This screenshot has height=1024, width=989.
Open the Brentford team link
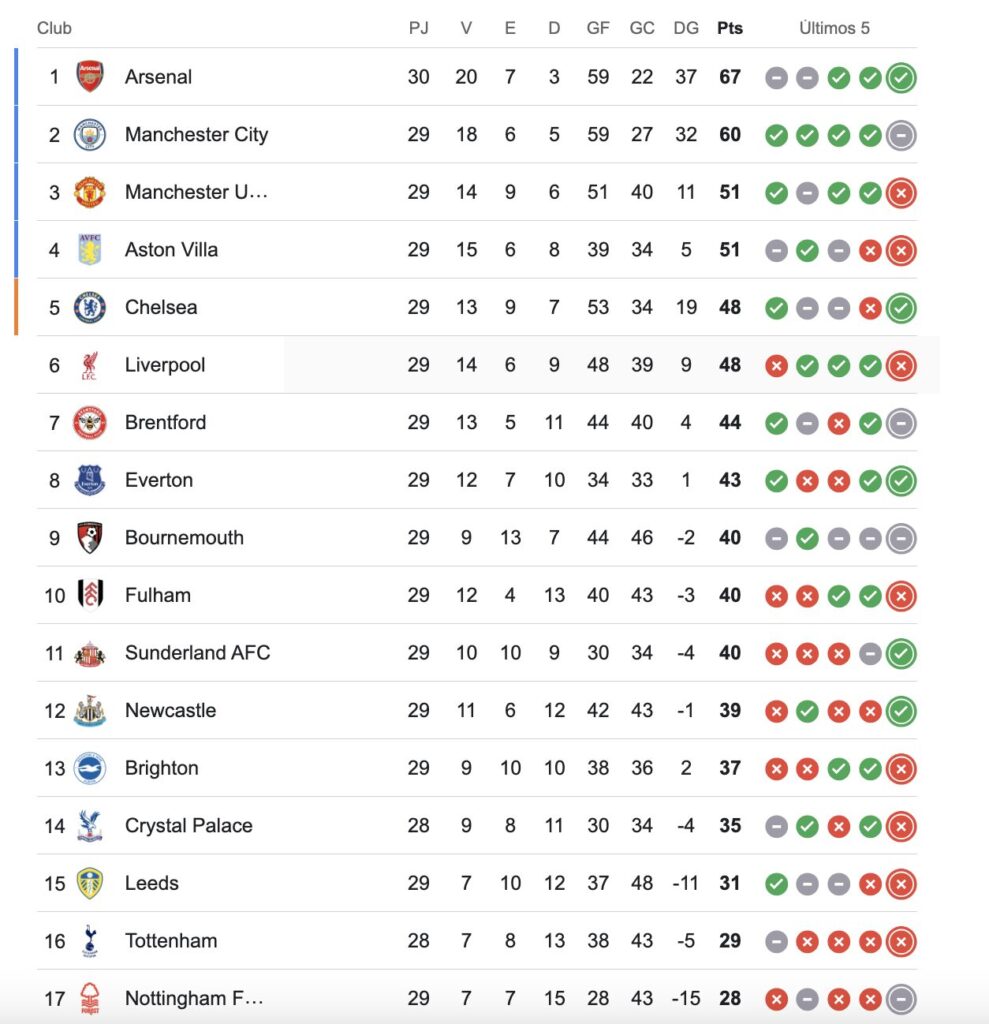click(165, 423)
